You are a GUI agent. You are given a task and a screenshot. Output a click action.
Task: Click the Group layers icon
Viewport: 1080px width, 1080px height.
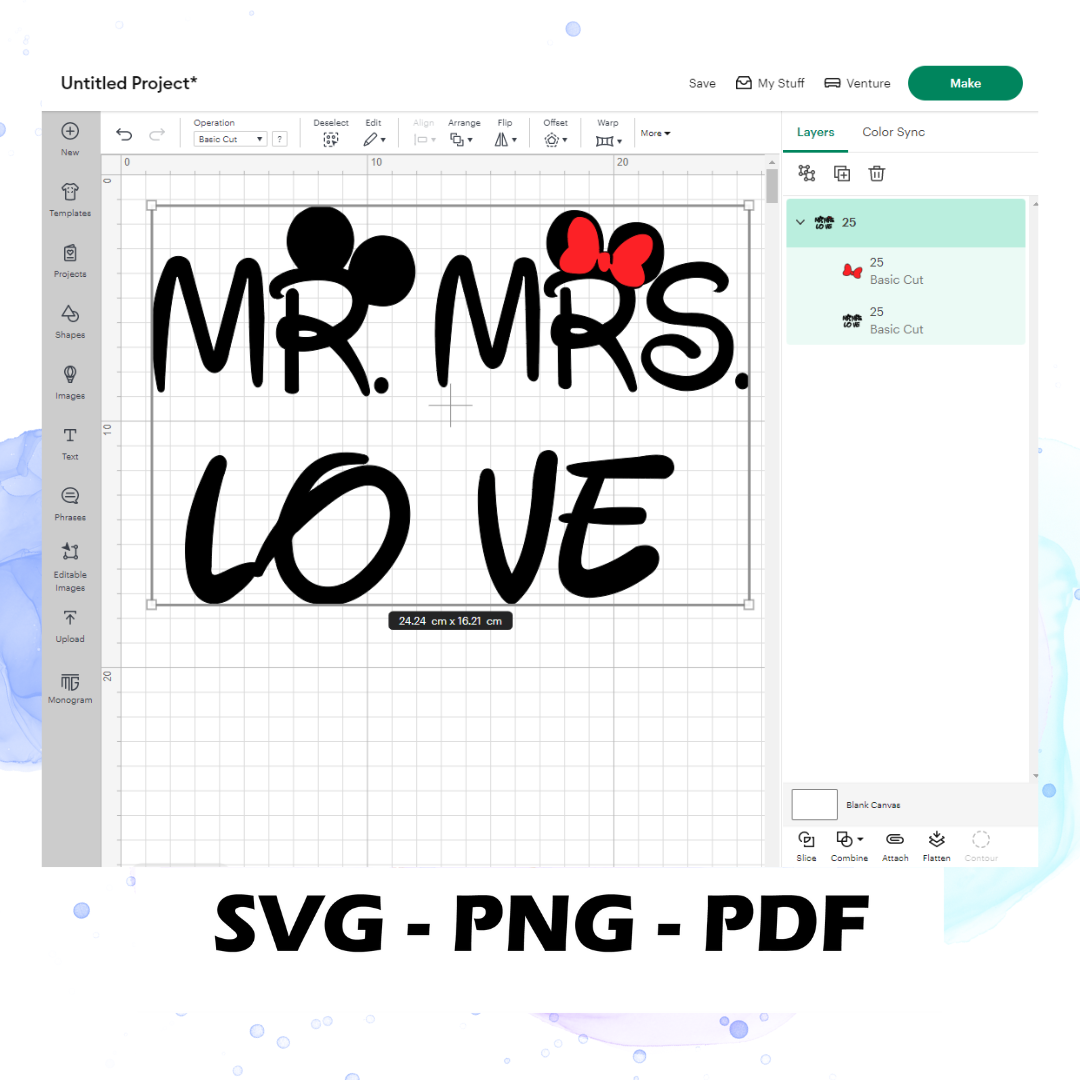[x=807, y=173]
